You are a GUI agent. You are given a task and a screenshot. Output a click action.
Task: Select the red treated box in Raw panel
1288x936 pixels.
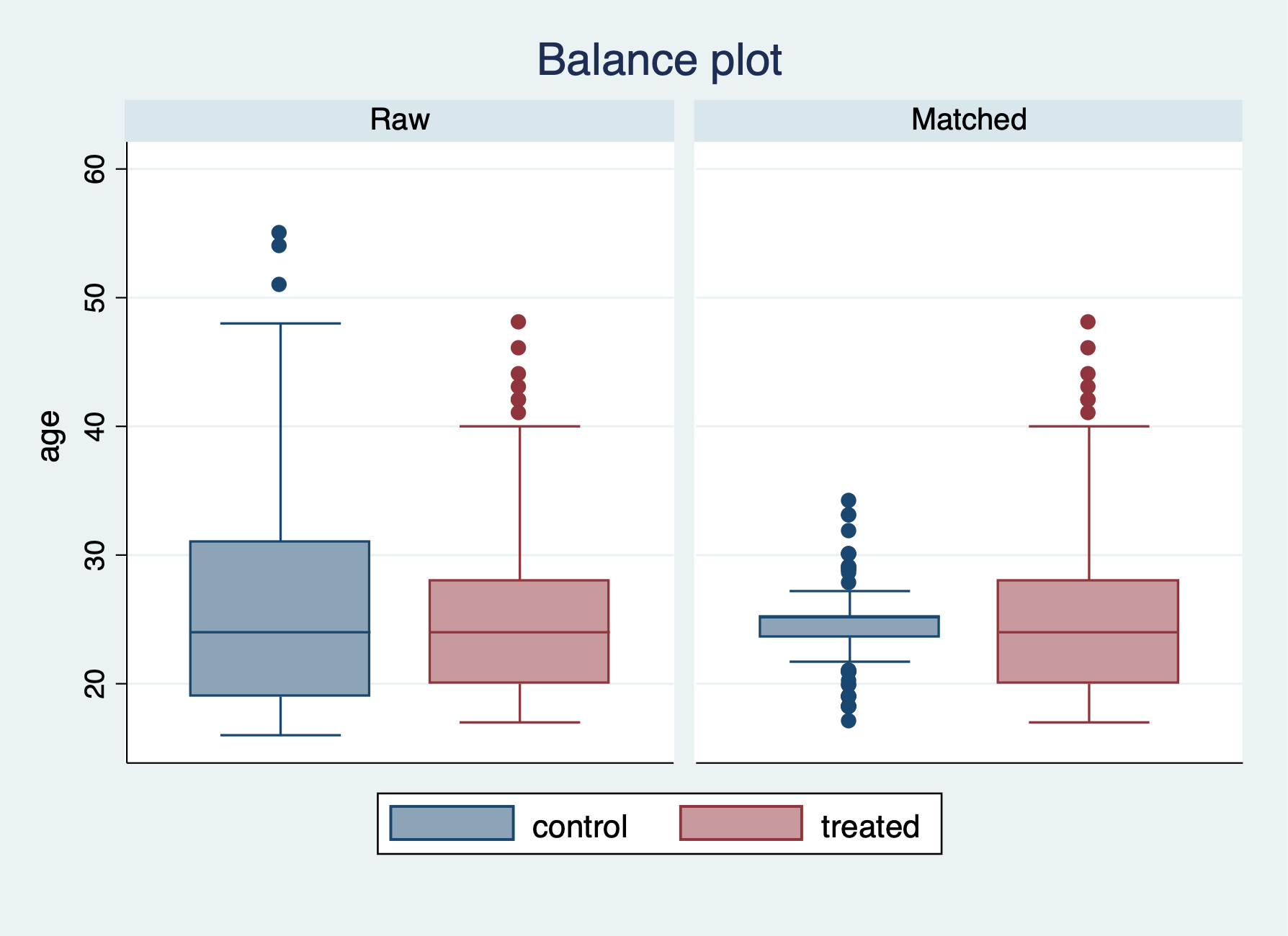pos(519,631)
